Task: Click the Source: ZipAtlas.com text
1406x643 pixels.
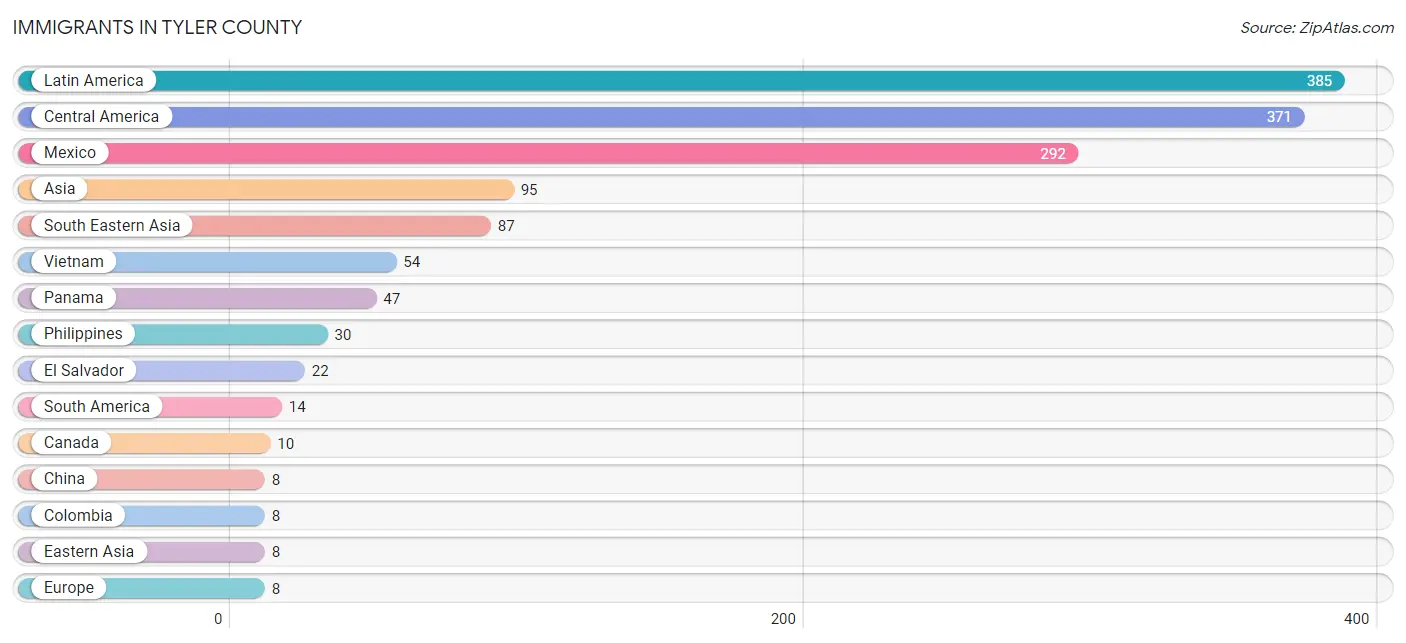Action: (1317, 28)
